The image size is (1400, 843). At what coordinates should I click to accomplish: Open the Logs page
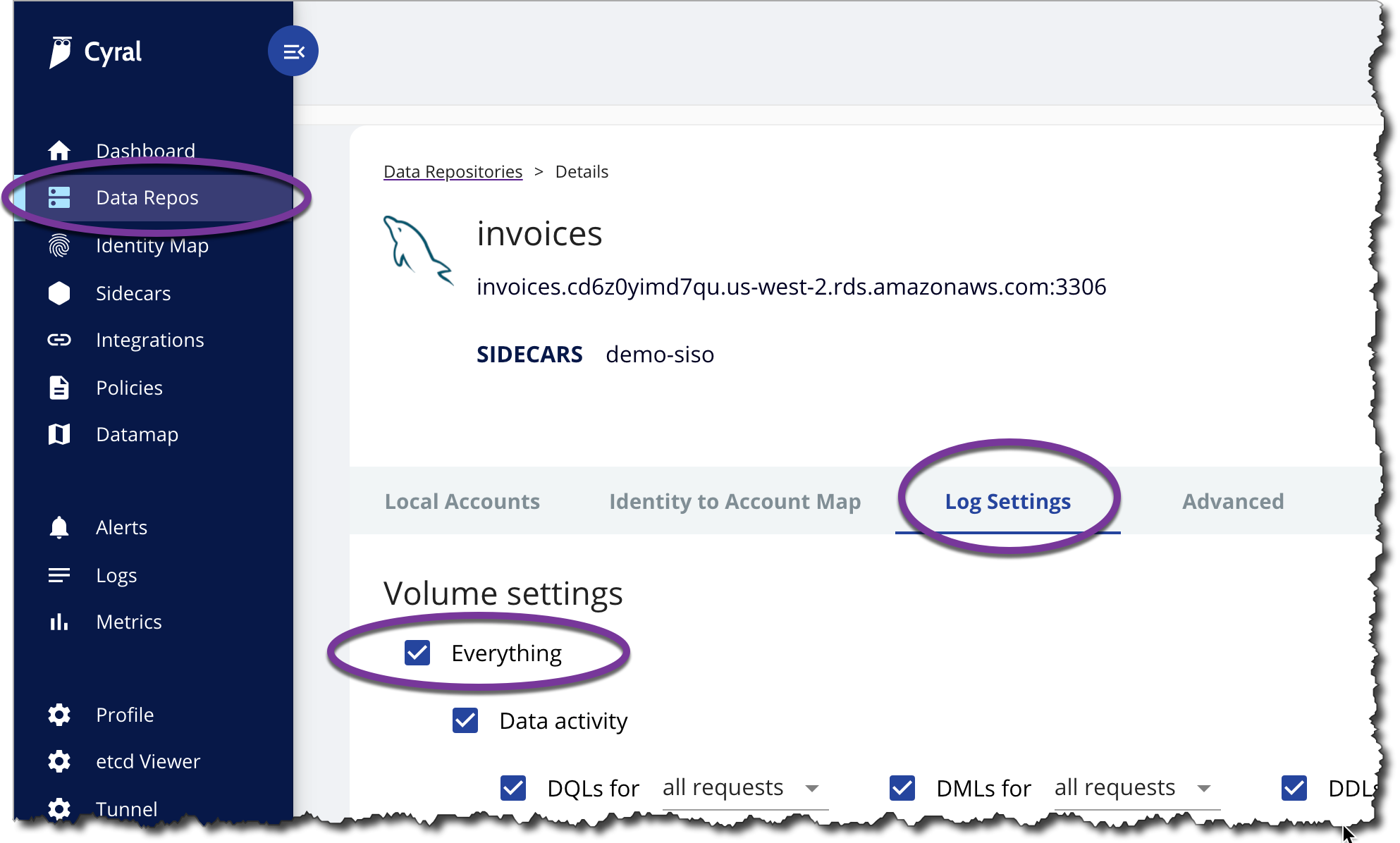116,575
